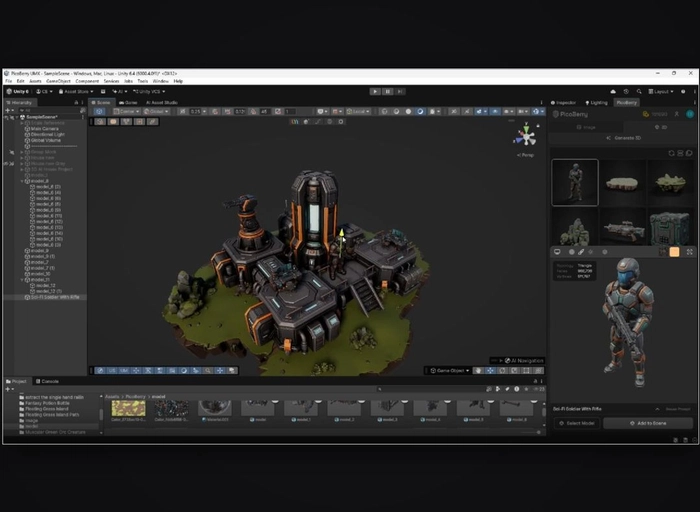Open the undo history icon

626,92
